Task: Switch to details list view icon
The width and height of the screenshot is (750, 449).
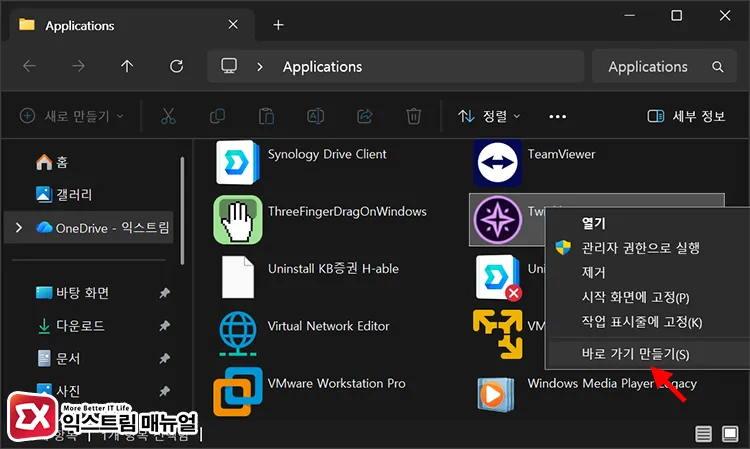Action: (x=703, y=434)
